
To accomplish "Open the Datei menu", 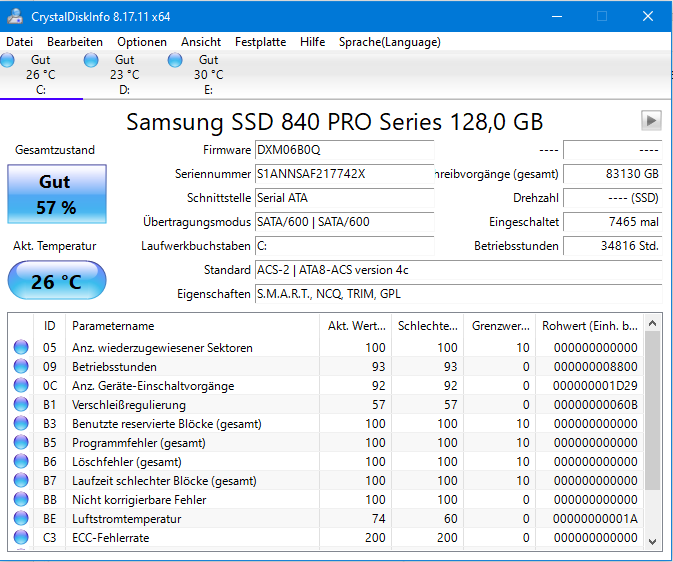I will [19, 42].
